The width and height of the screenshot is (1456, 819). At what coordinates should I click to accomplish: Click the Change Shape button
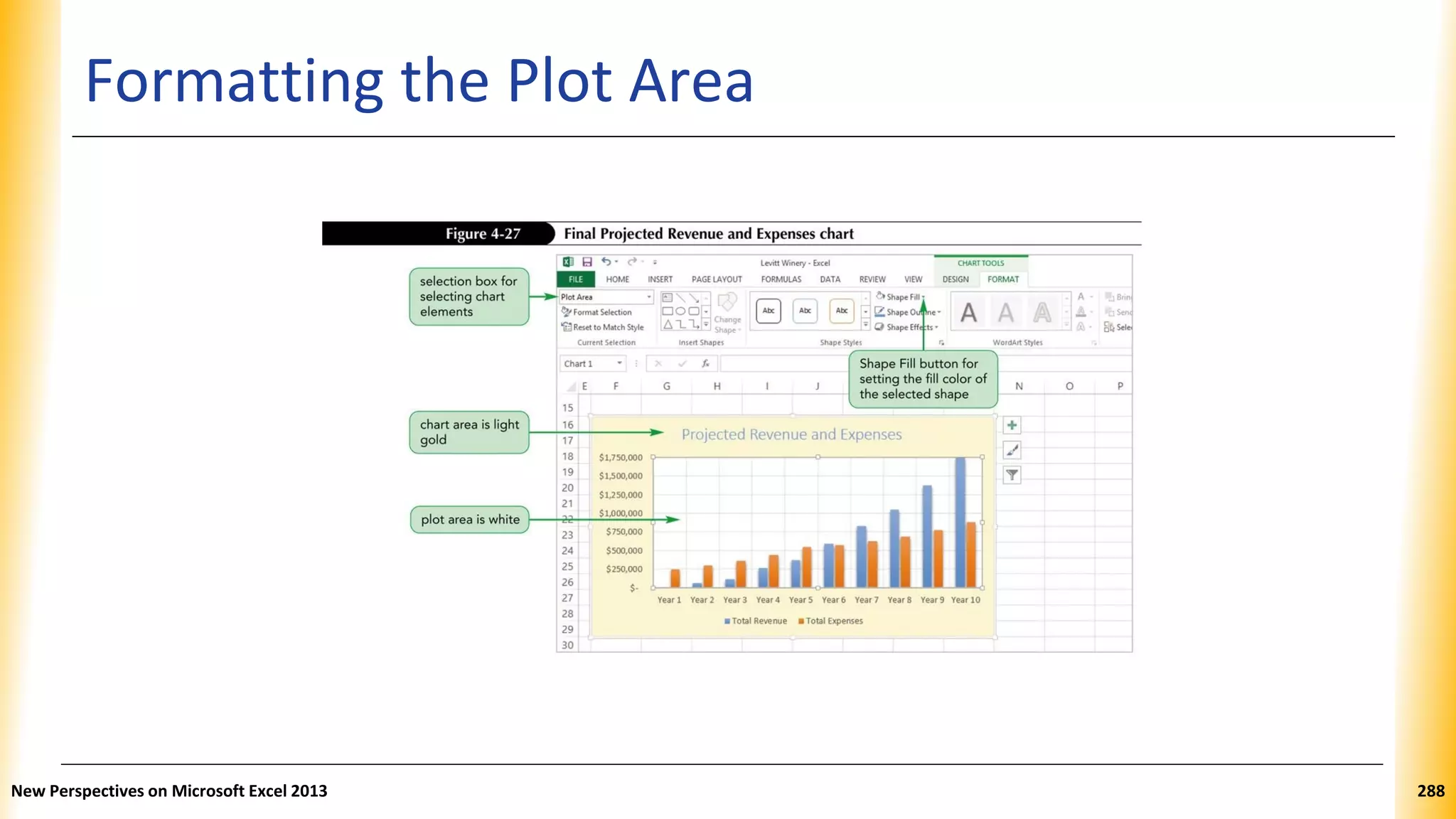tap(727, 313)
